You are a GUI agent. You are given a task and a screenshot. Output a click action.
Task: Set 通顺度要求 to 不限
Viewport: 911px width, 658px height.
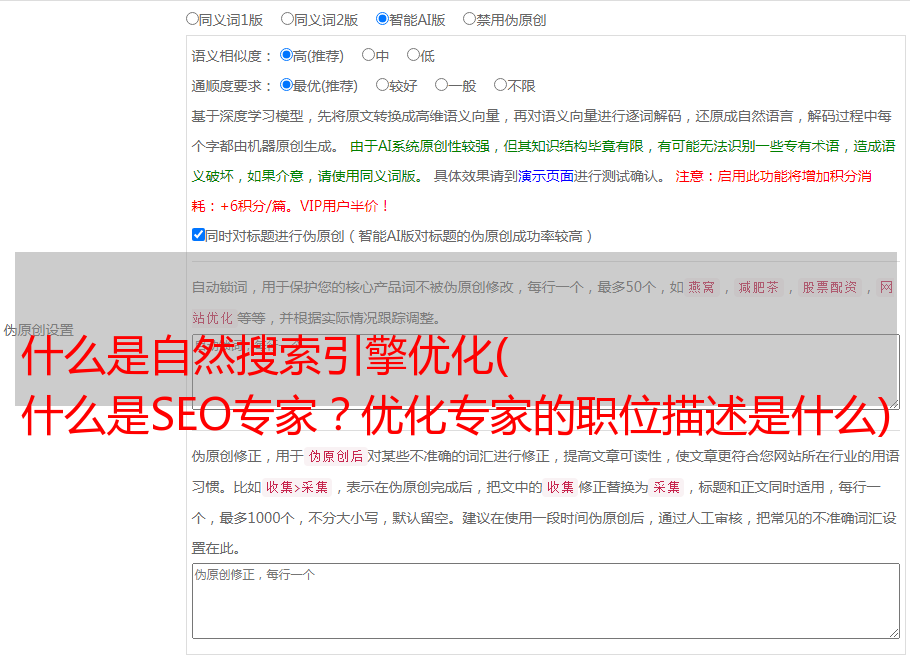500,85
